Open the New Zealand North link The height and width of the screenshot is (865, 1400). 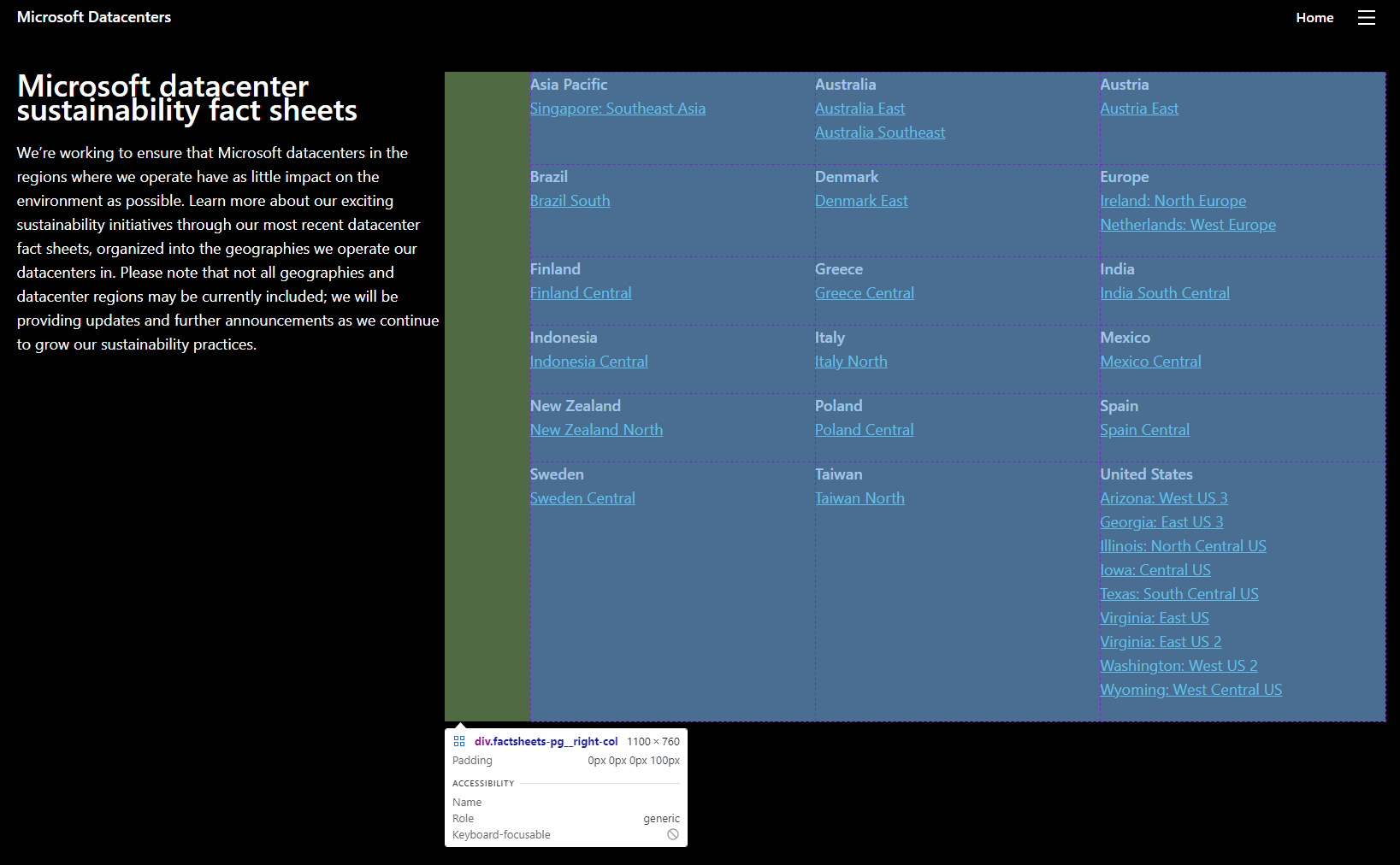point(596,430)
